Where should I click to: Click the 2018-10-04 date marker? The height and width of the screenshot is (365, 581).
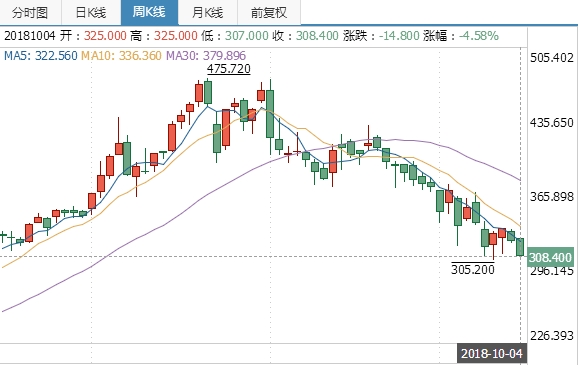[492, 354]
